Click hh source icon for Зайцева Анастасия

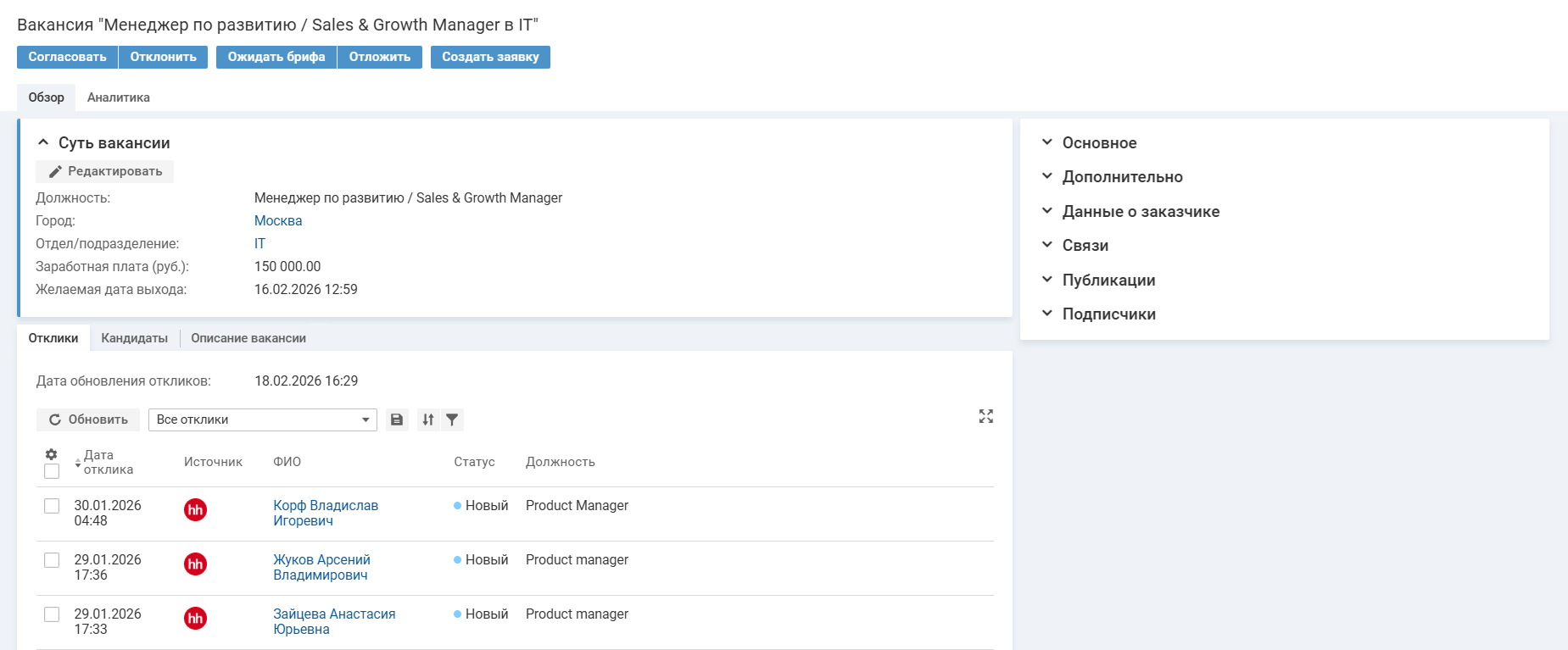195,618
